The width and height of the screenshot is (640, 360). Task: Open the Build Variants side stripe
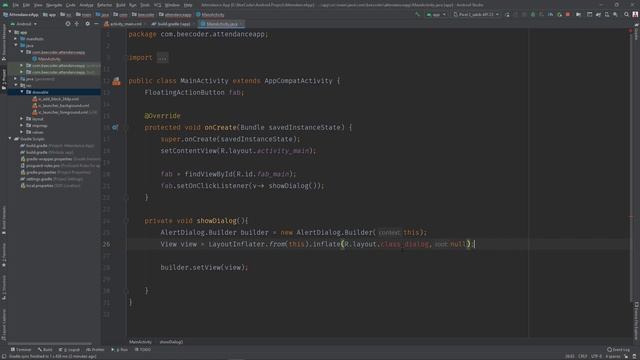coord(4,220)
